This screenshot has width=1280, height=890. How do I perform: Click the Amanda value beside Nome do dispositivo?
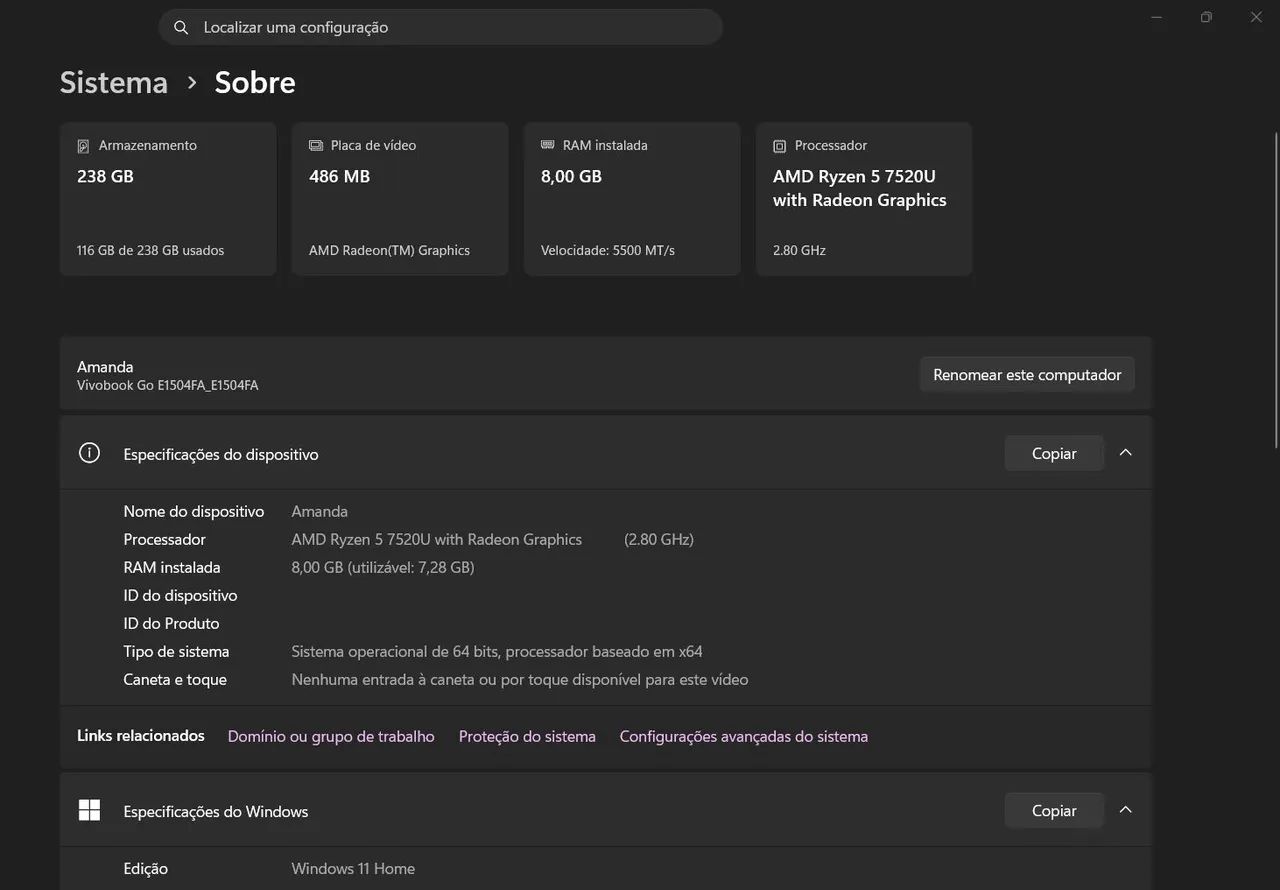click(x=320, y=511)
